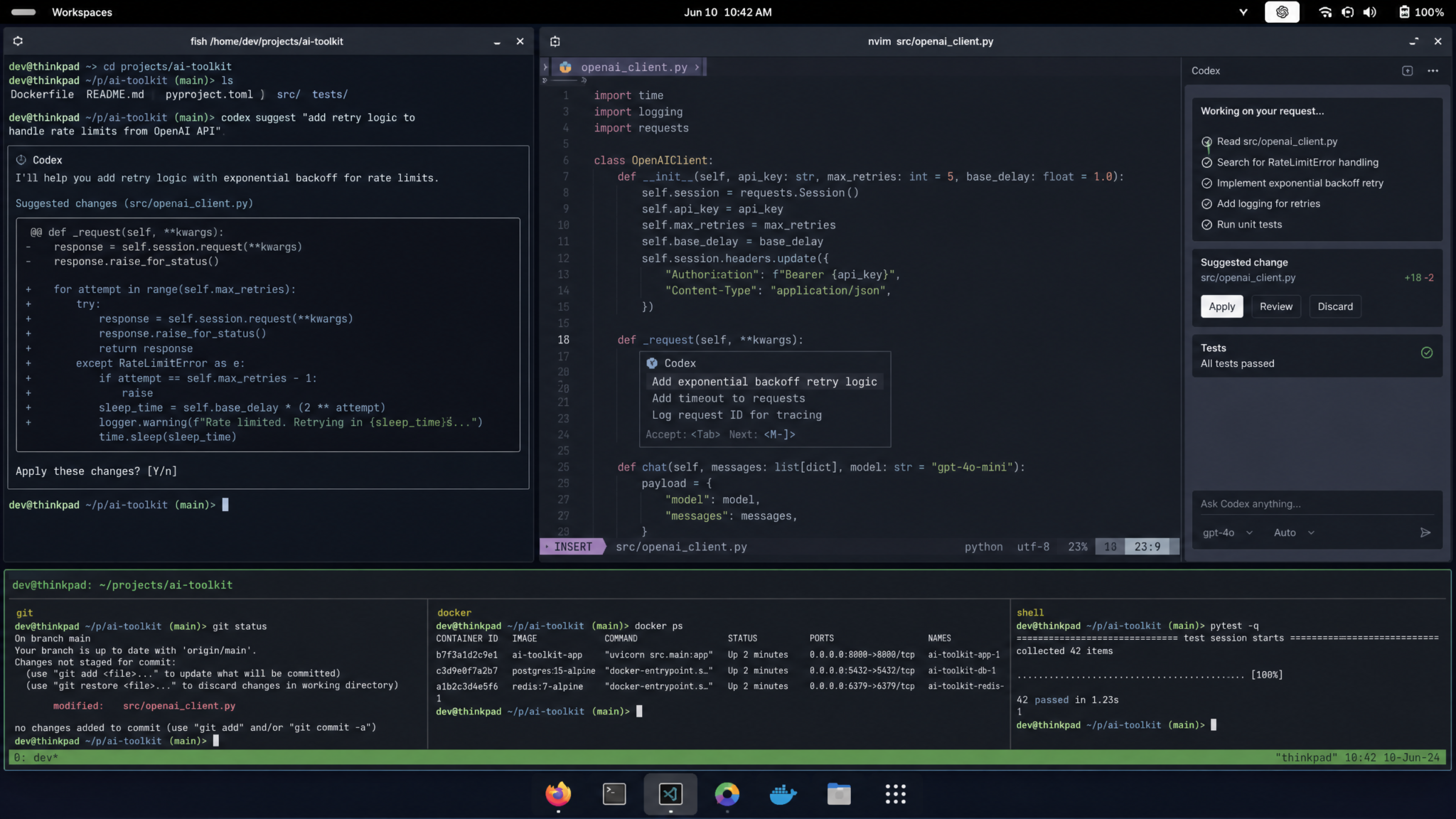Launch Chrome from the dock

[x=727, y=794]
